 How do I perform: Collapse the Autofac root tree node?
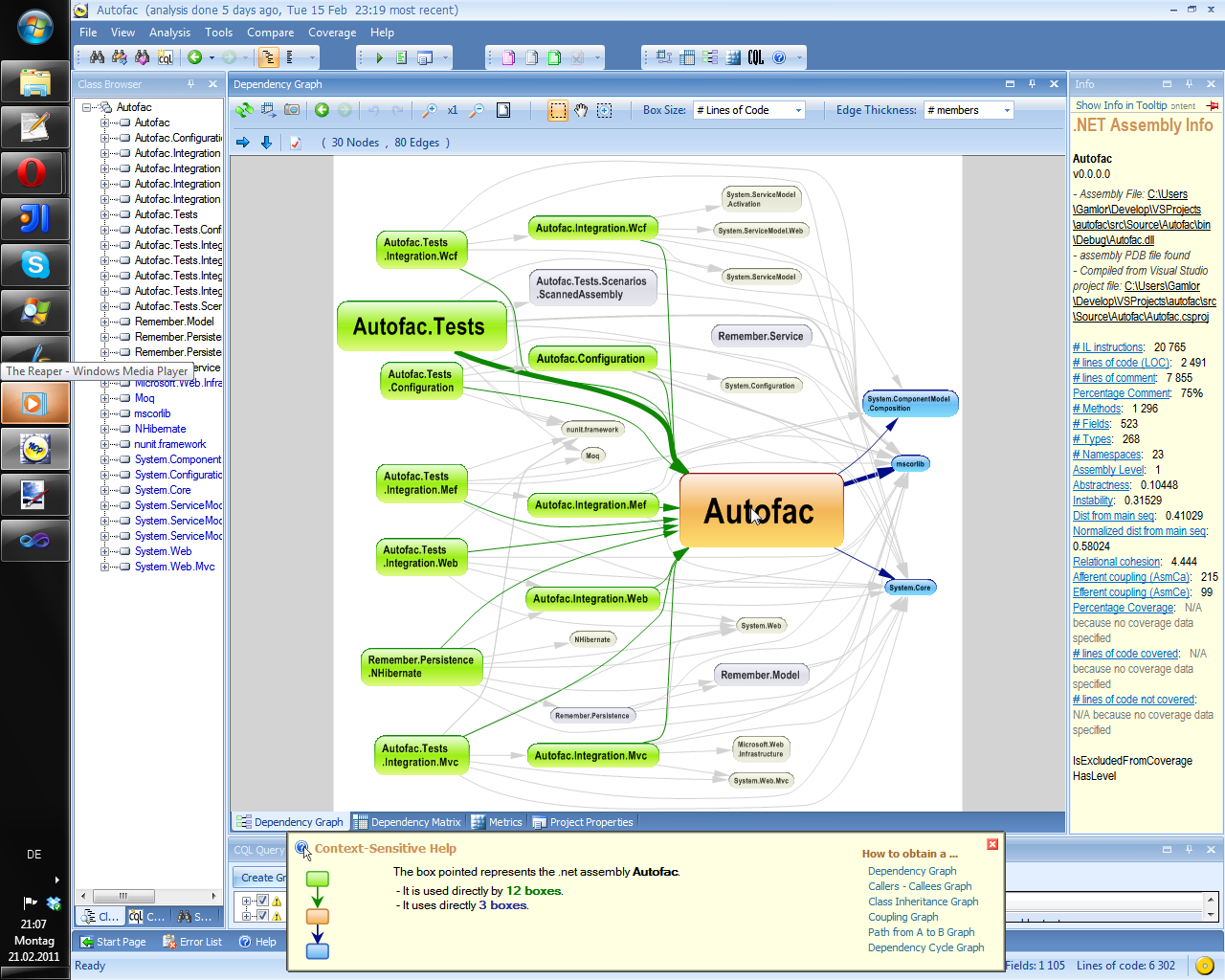[87, 107]
